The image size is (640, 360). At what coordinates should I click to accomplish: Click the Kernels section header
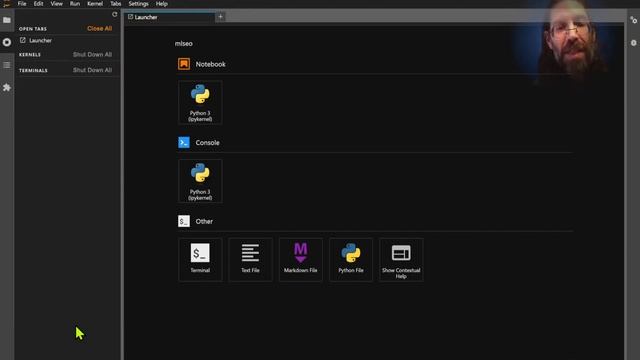click(30, 55)
